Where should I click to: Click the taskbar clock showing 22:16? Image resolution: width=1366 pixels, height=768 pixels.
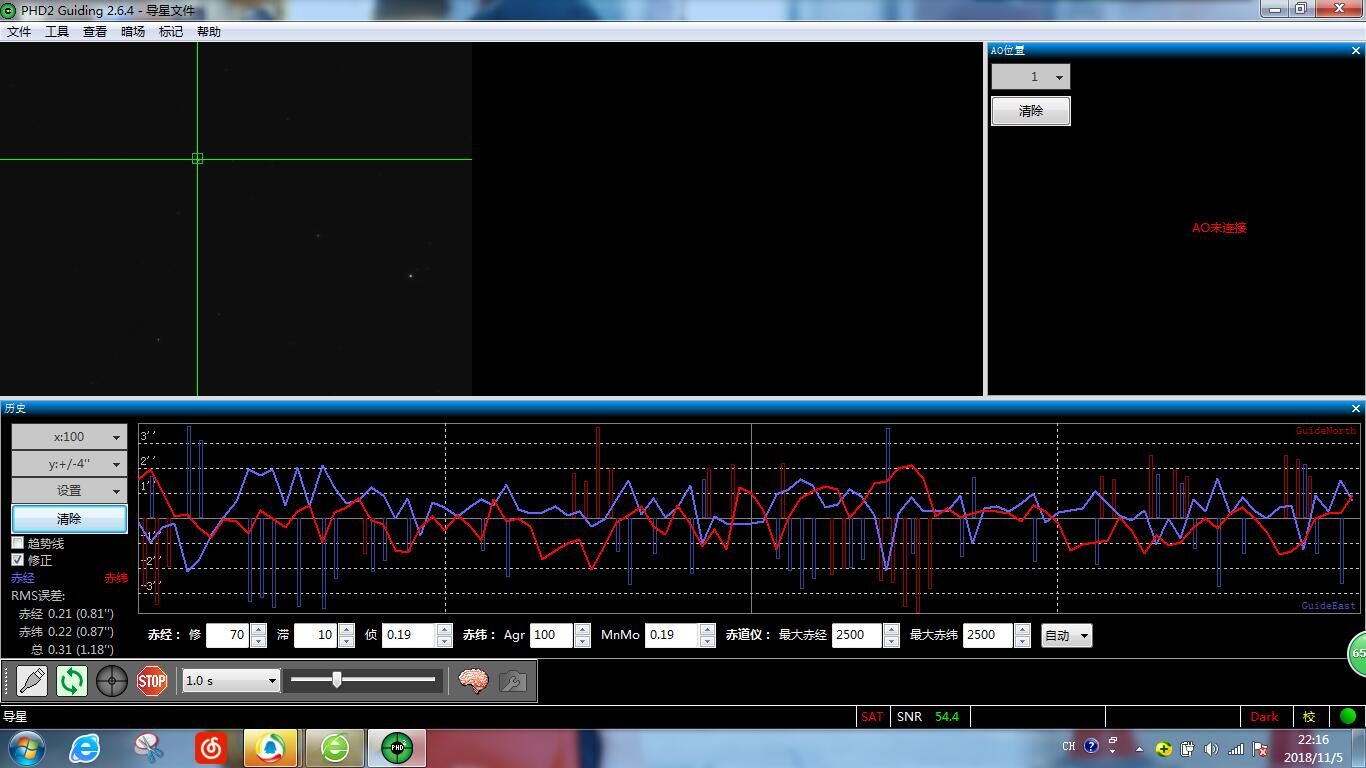click(1313, 748)
